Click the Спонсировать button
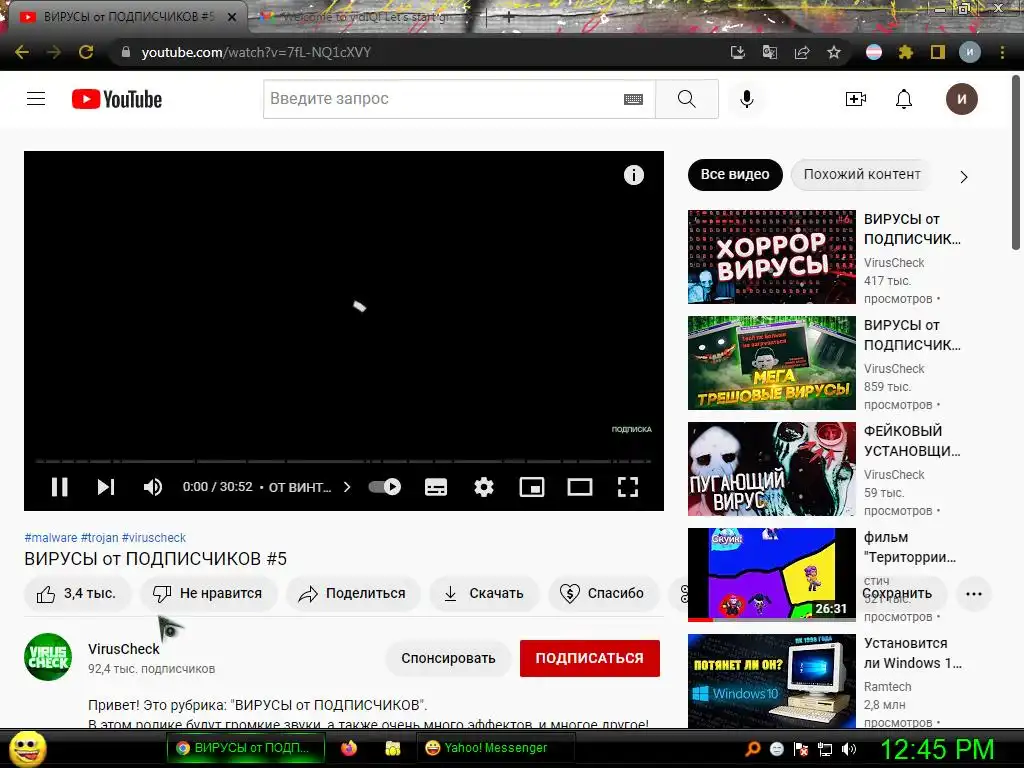 pos(448,658)
